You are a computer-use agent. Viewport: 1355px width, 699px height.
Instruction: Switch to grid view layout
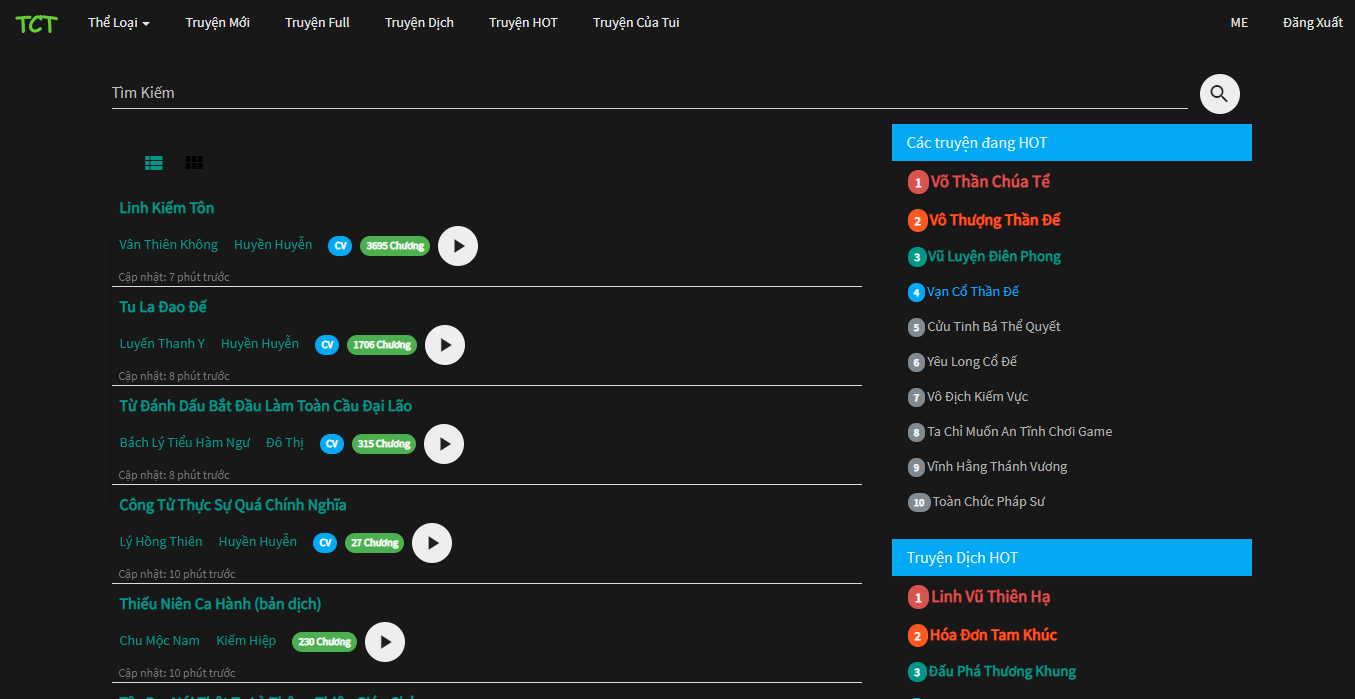(194, 163)
